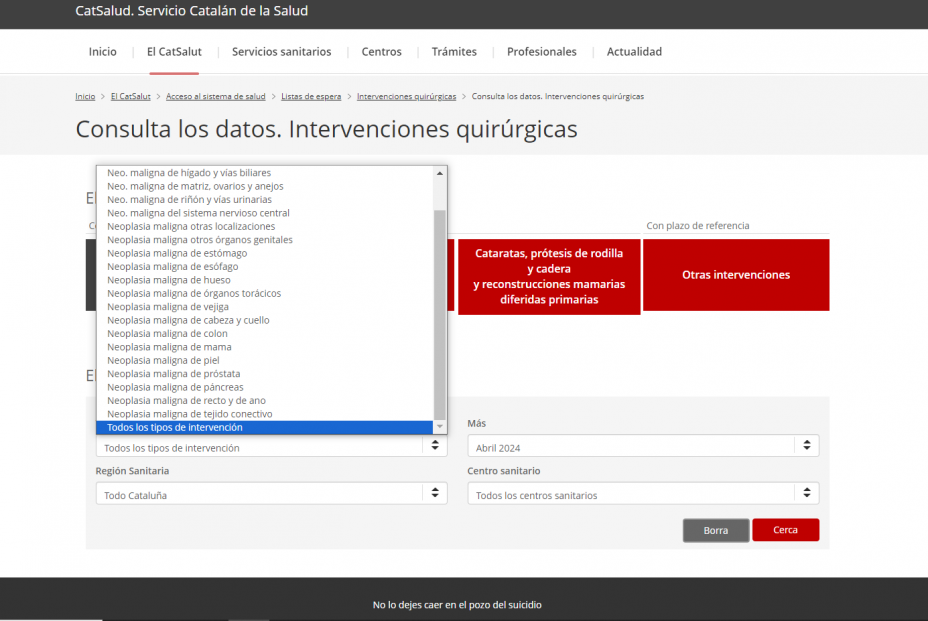Viewport: 928px width, 621px height.
Task: Go to 'Trámites' in the navigation bar
Action: (454, 51)
